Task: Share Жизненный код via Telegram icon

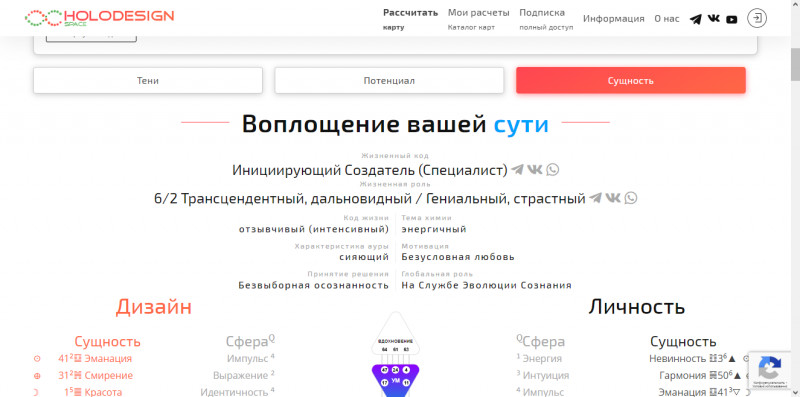Action: pos(518,169)
